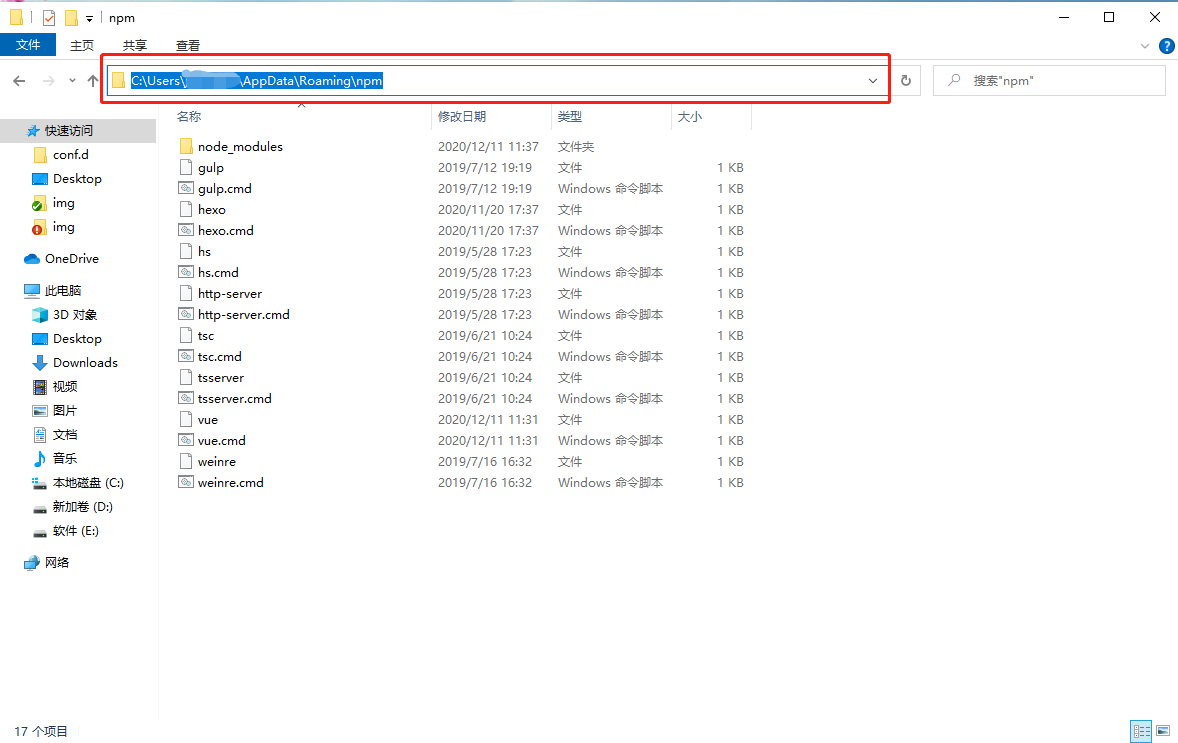Viewport: 1178px width, 743px height.
Task: Open the recent locations dropdown arrow
Action: point(72,80)
